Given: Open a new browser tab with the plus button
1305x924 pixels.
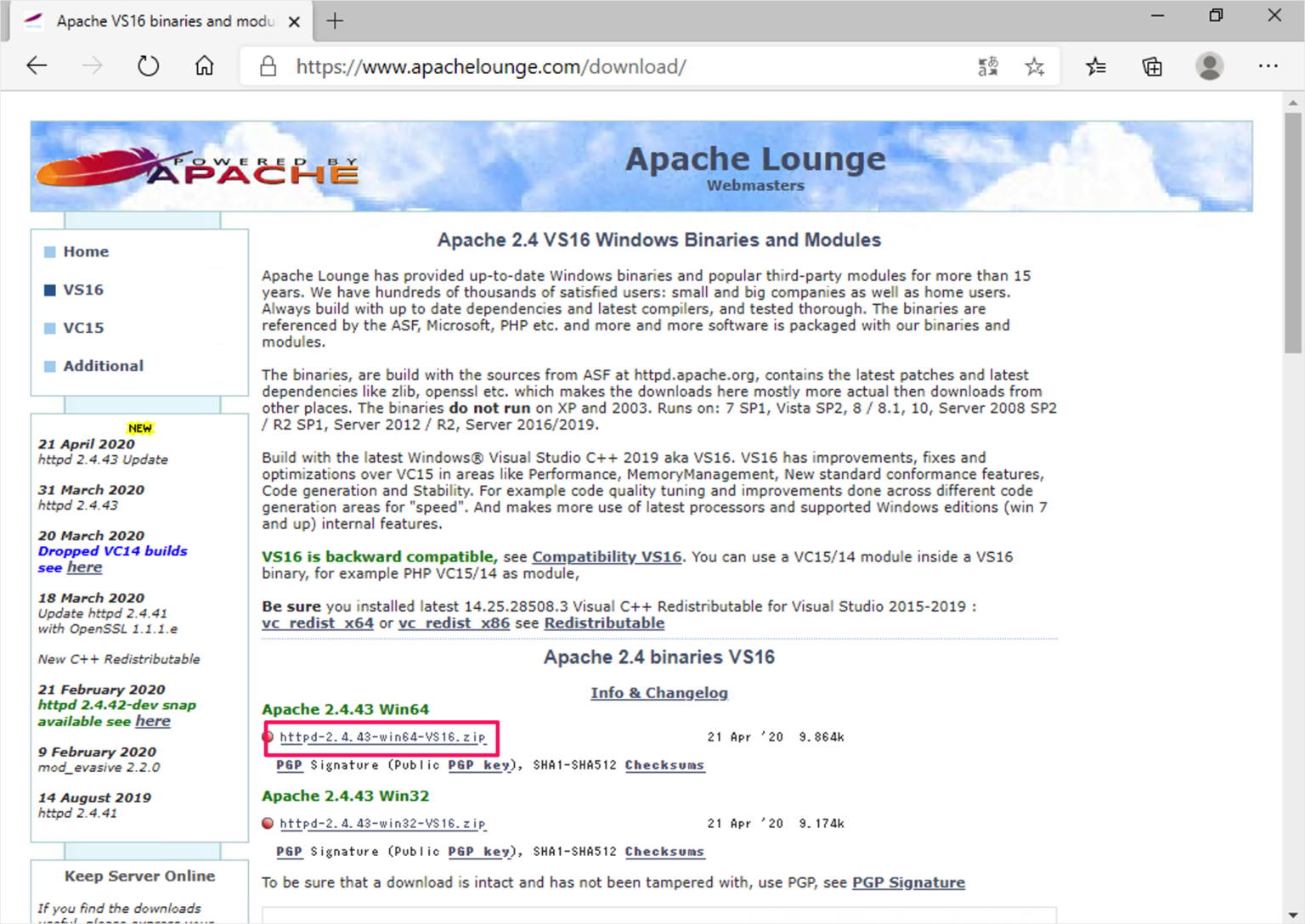Looking at the screenshot, I should click(x=335, y=21).
